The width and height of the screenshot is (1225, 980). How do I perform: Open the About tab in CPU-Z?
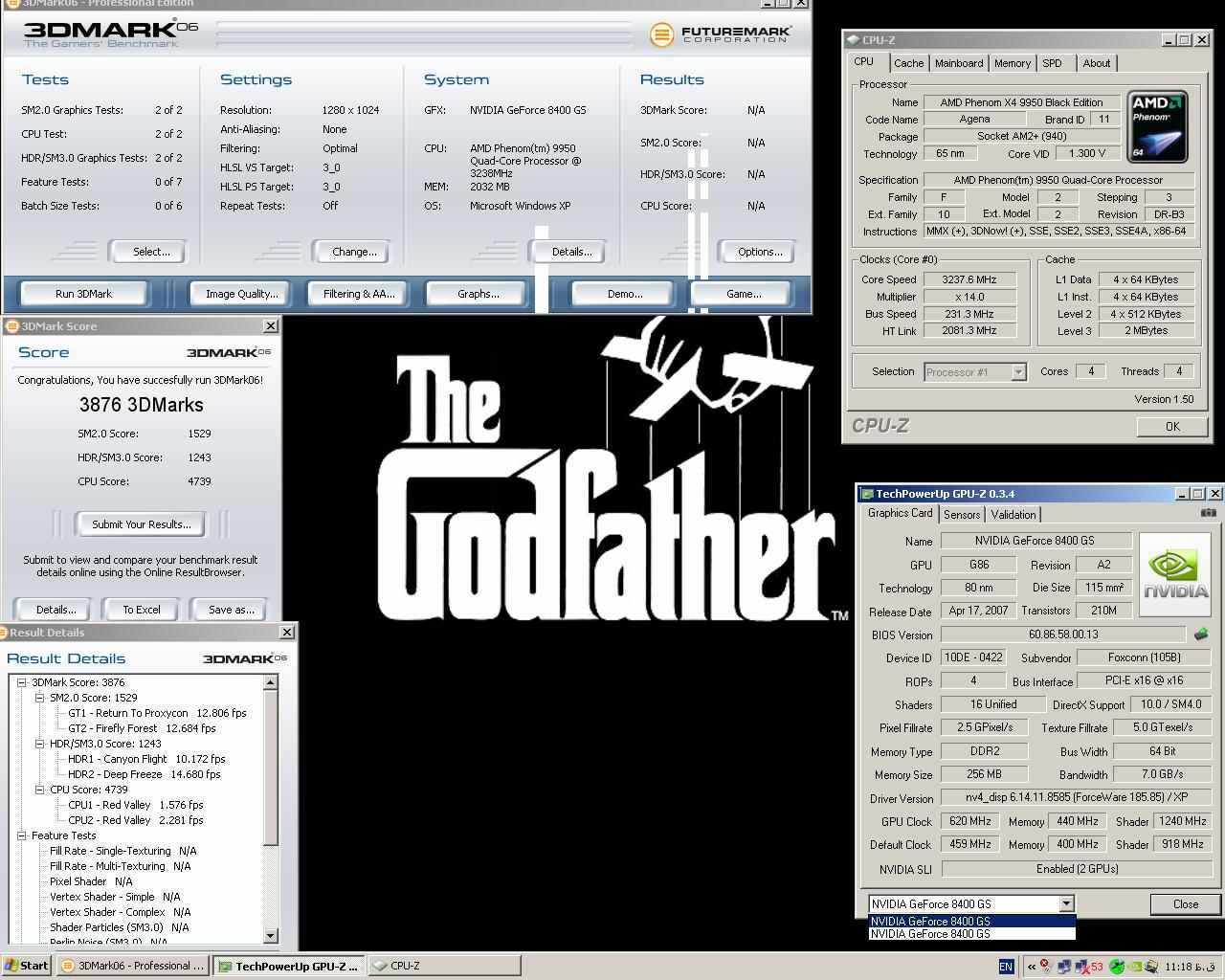click(x=1097, y=63)
